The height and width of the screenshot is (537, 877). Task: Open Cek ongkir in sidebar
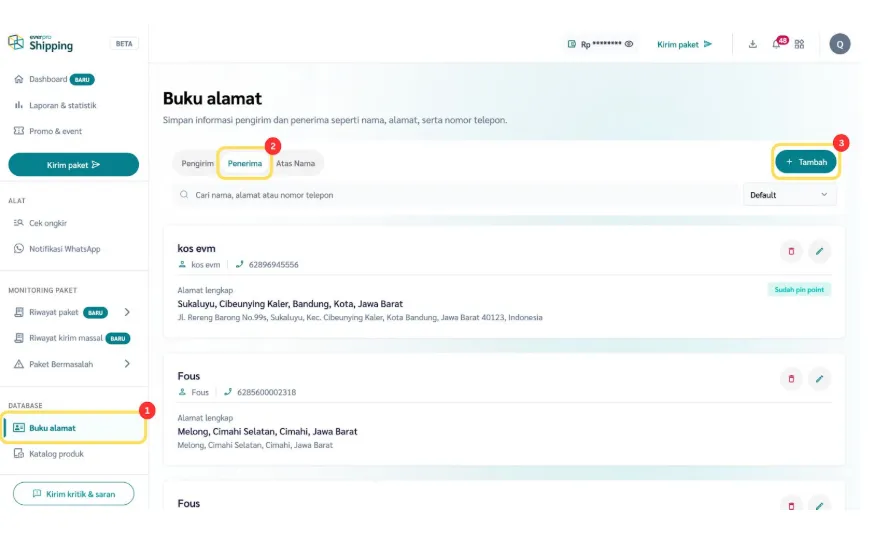point(48,223)
